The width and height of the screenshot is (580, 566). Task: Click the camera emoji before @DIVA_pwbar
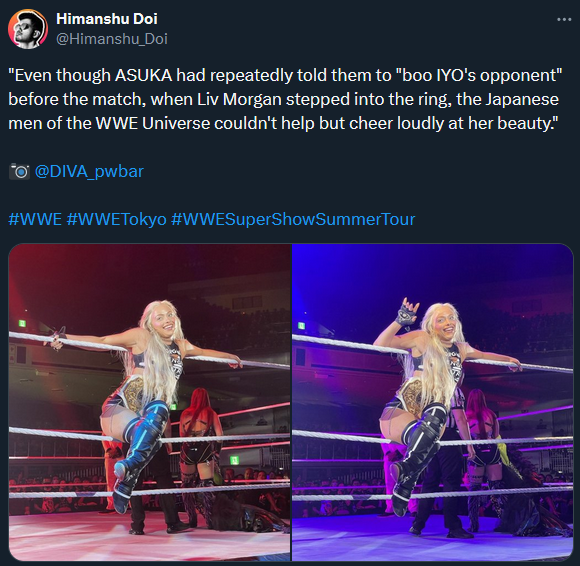click(19, 171)
